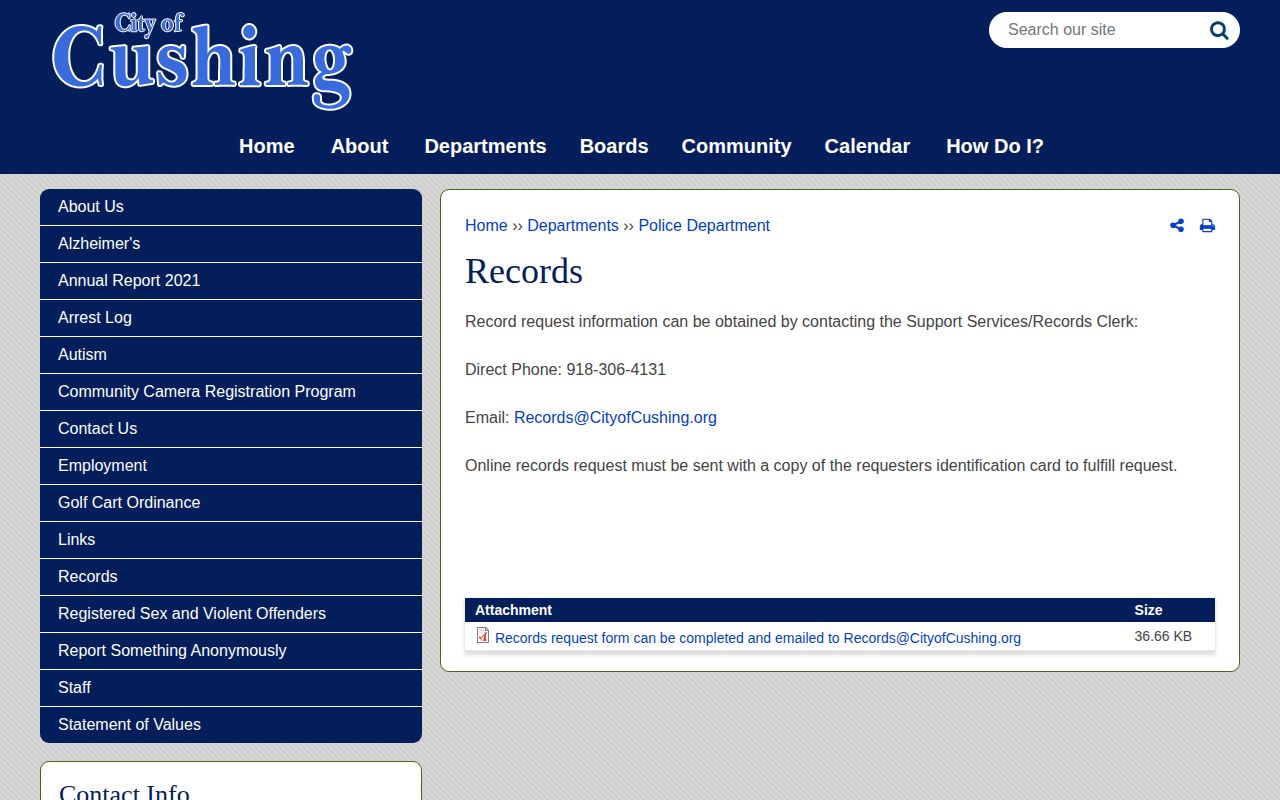
Task: View the Arrest Log page
Action: pos(231,318)
